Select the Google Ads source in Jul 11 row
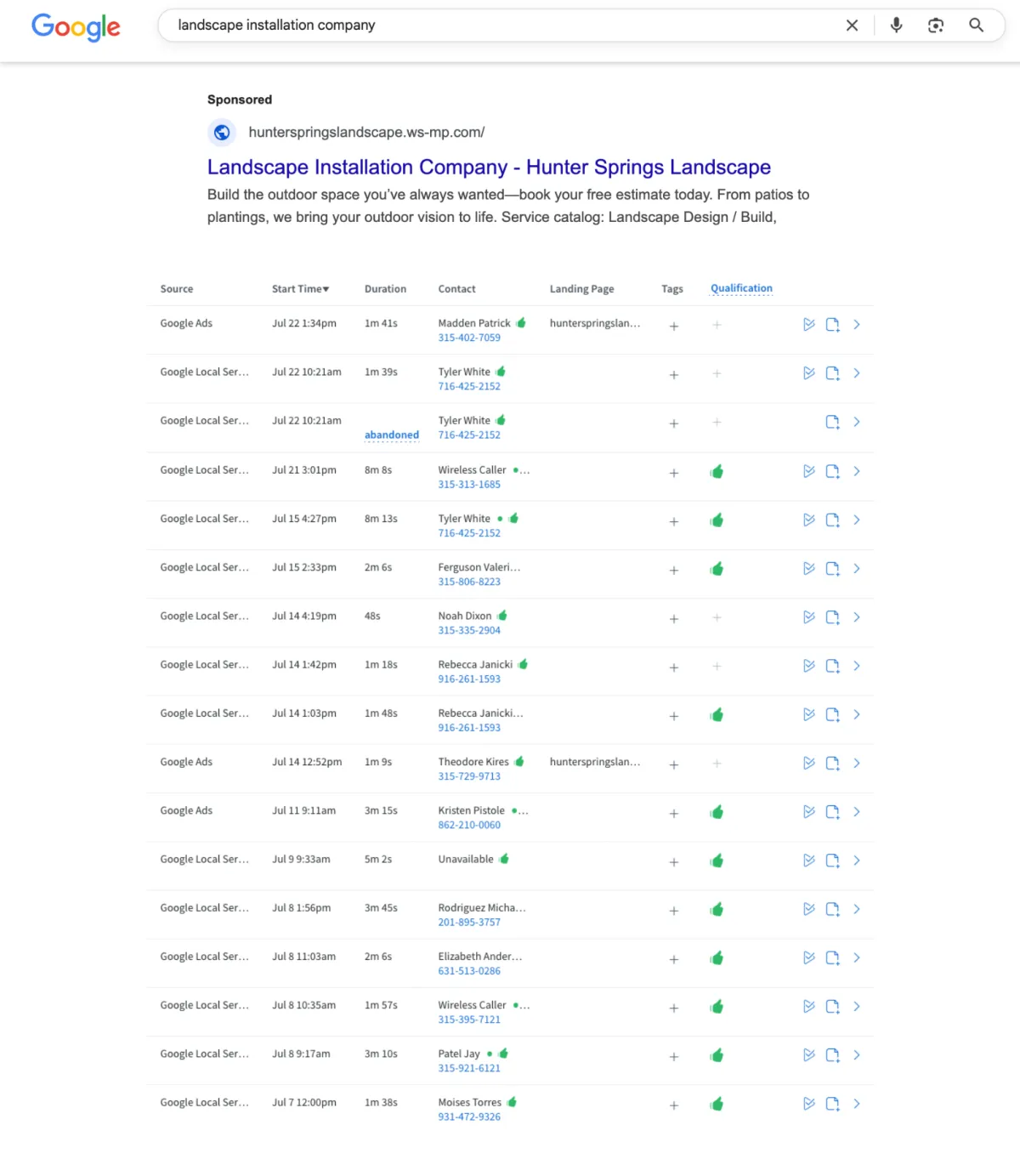 [186, 811]
